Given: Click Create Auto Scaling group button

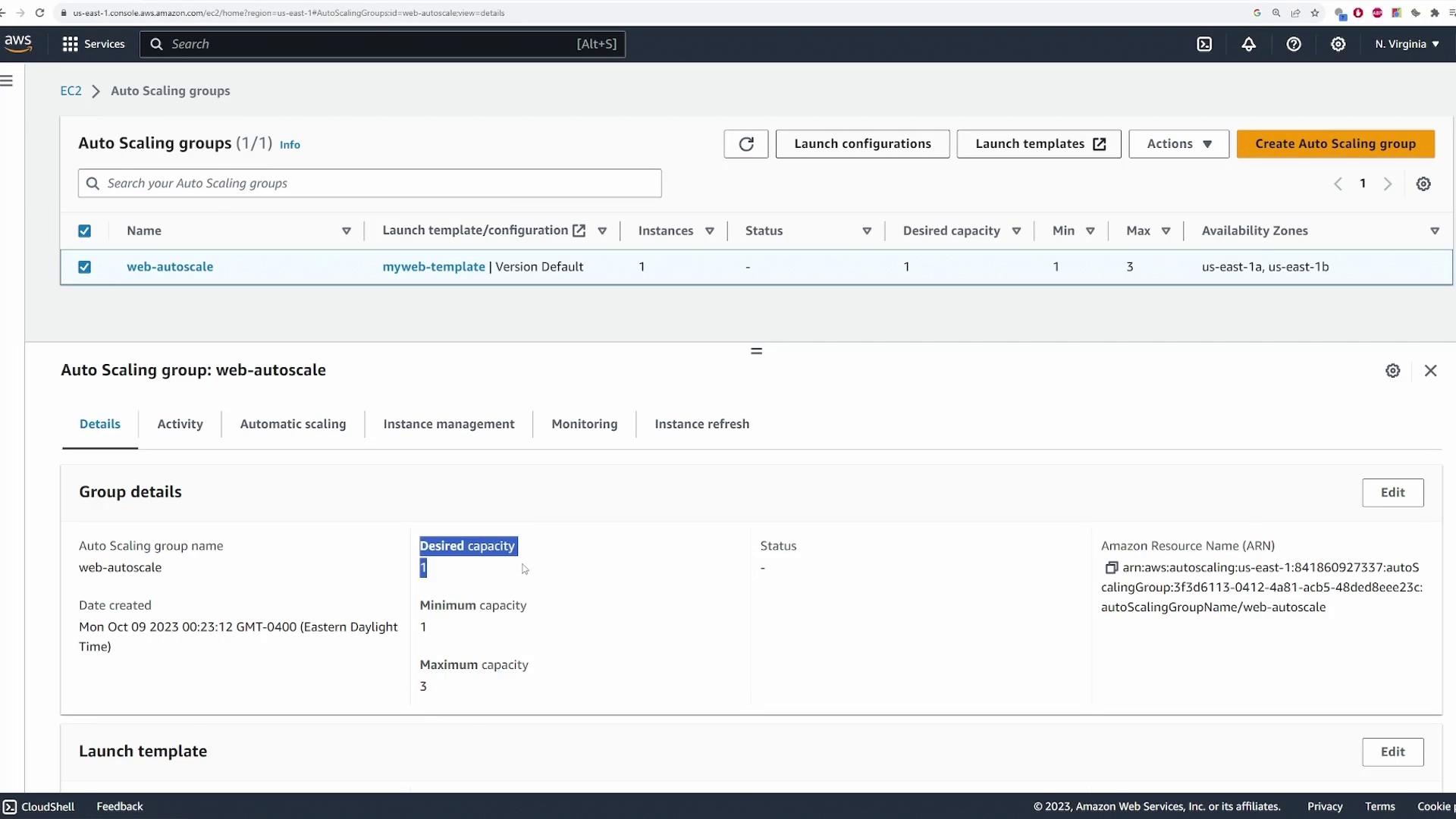Looking at the screenshot, I should tap(1335, 144).
